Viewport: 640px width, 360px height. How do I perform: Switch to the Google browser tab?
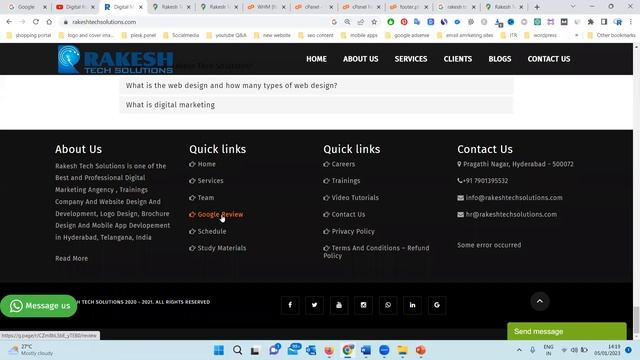pyautogui.click(x=26, y=7)
